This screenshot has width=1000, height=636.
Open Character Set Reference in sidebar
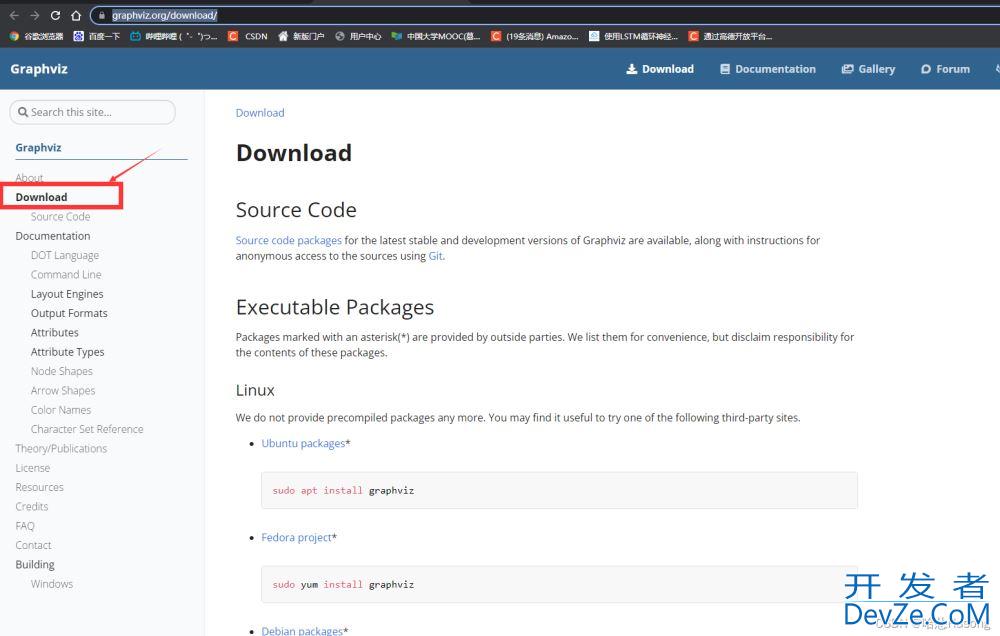[87, 429]
